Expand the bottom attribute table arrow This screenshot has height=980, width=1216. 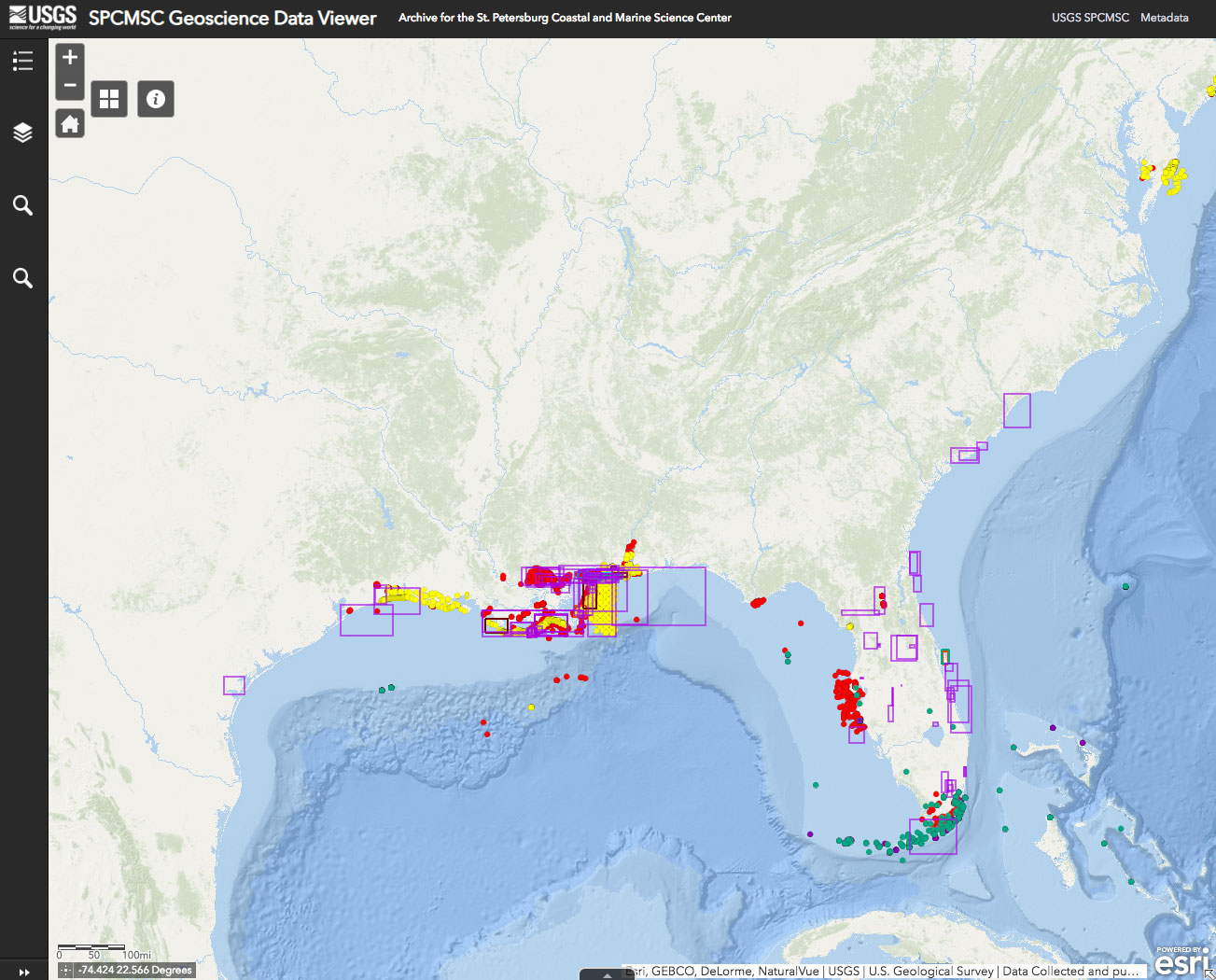(x=608, y=974)
